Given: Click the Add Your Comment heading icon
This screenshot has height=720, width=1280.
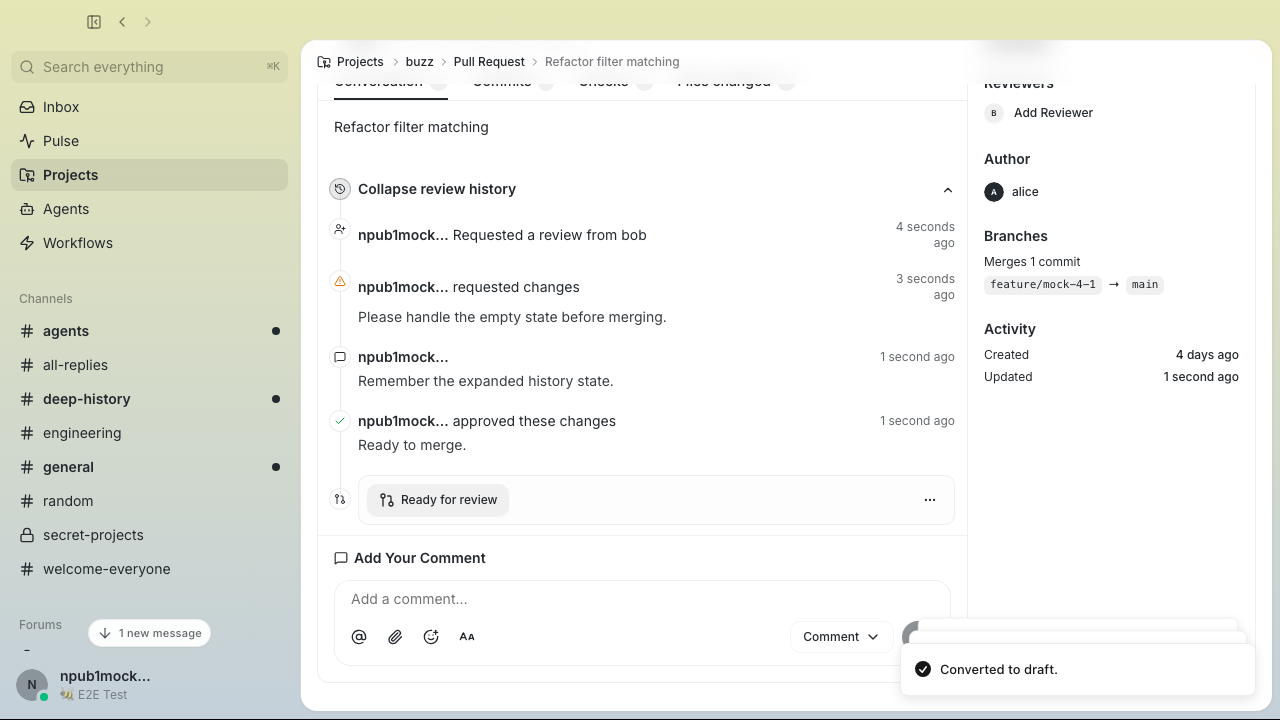Looking at the screenshot, I should (x=341, y=558).
